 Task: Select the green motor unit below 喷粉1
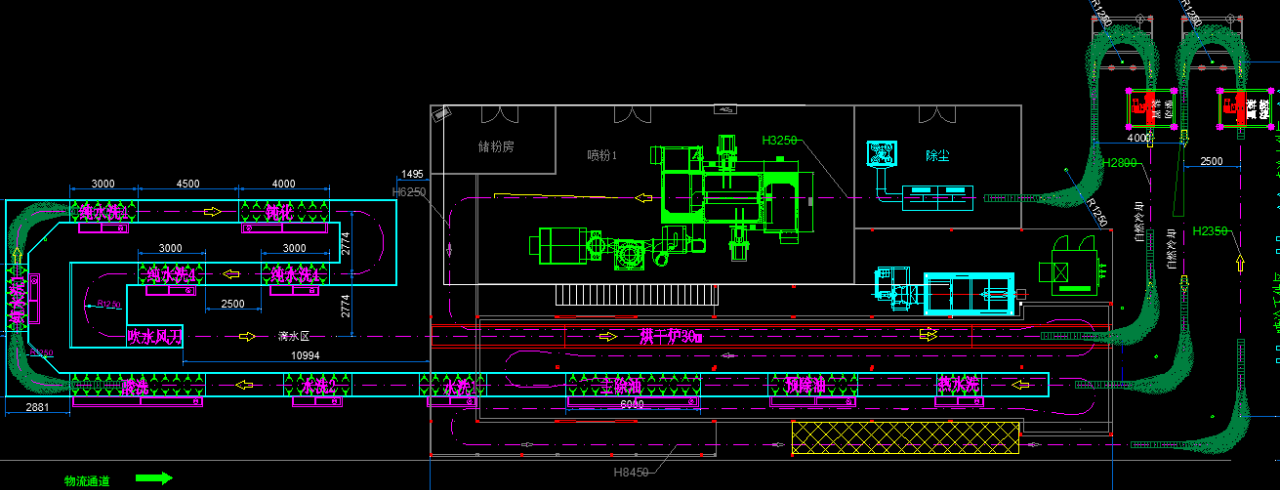coord(553,244)
